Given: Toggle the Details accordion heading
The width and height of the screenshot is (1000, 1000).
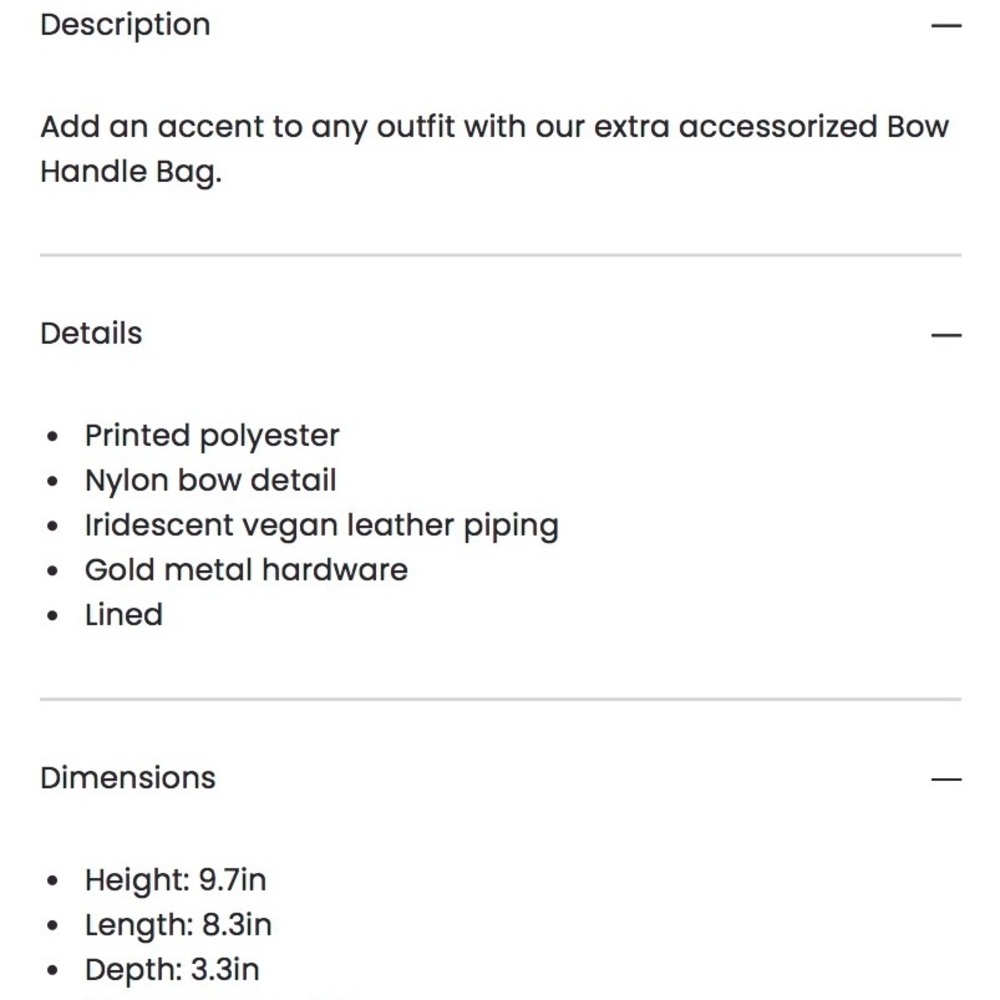Looking at the screenshot, I should tap(91, 334).
